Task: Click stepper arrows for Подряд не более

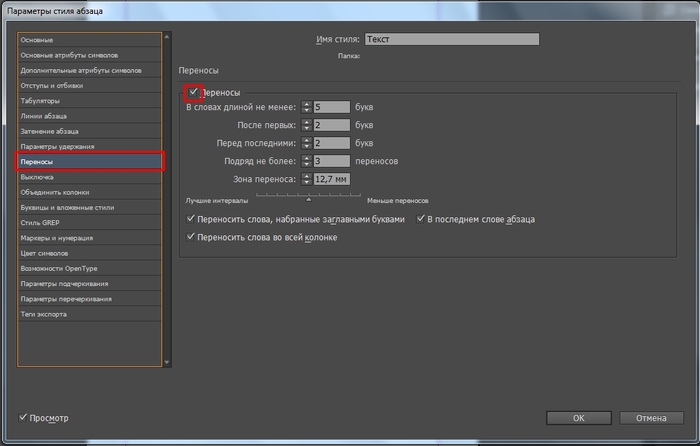Action: [307, 161]
